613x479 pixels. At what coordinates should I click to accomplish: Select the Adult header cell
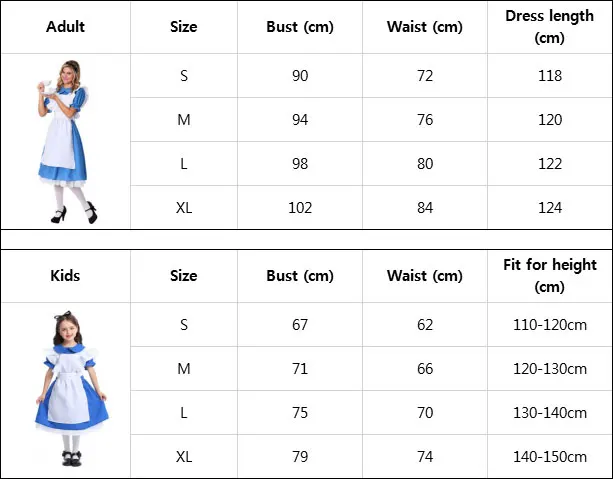tap(65, 27)
